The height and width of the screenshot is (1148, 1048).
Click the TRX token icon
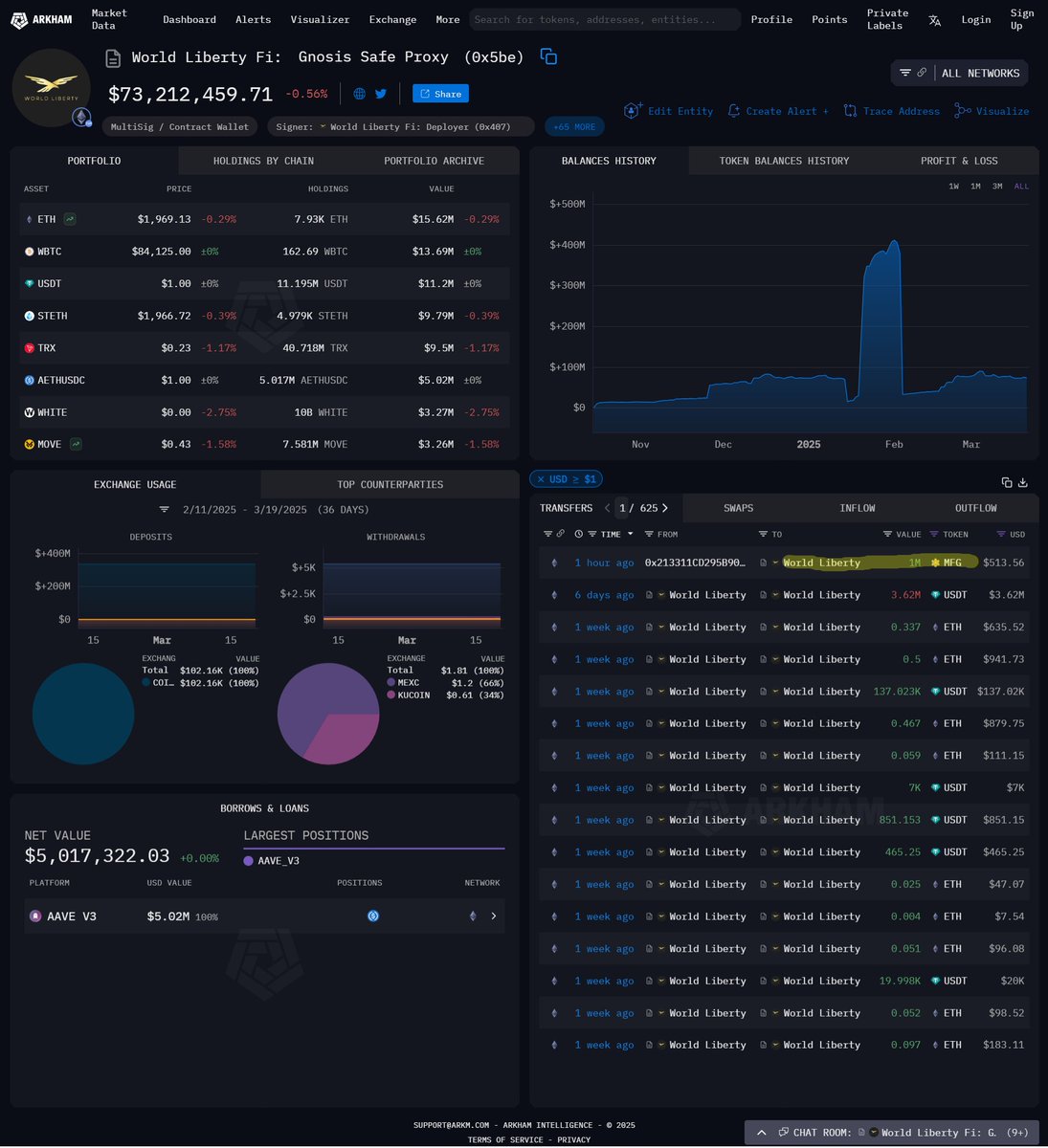coord(29,348)
